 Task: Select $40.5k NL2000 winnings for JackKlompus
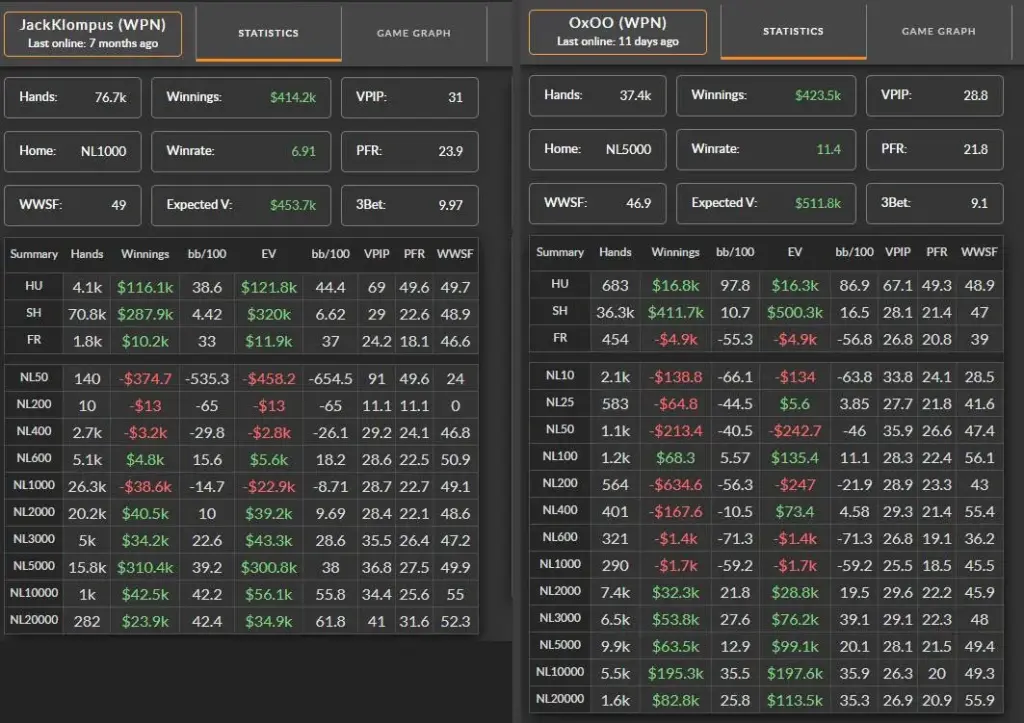[x=145, y=514]
